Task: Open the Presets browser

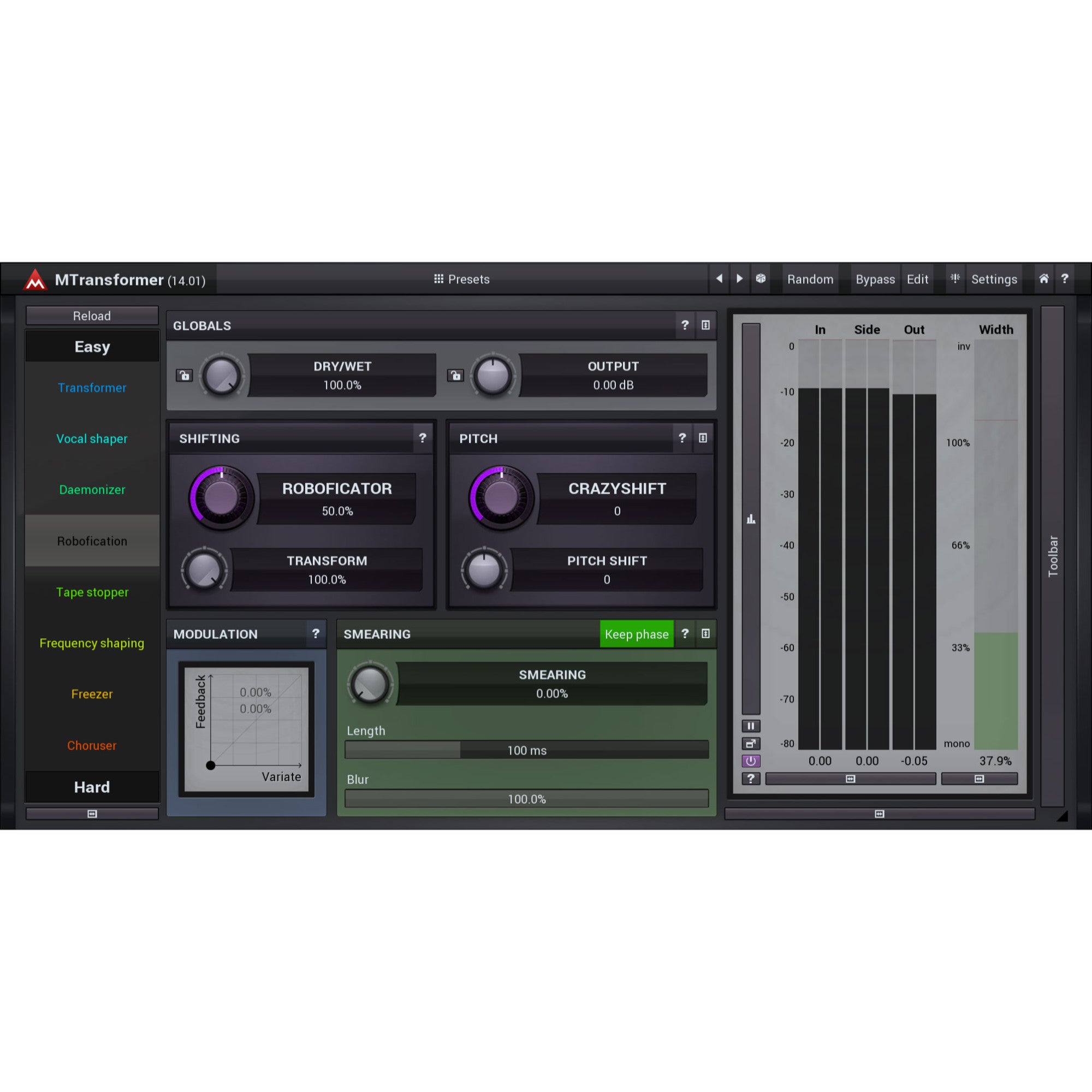Action: (462, 279)
